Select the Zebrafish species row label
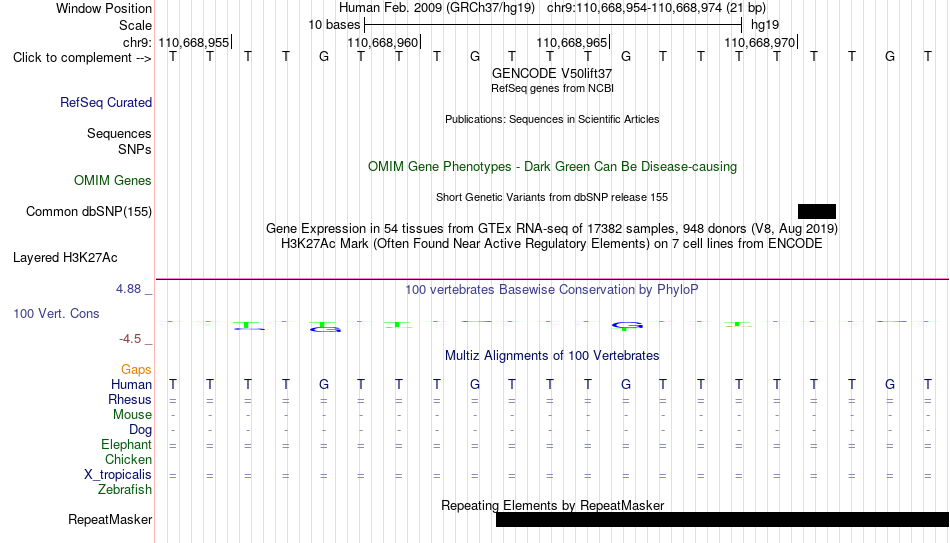Viewport: 950px width, 543px height. click(125, 490)
